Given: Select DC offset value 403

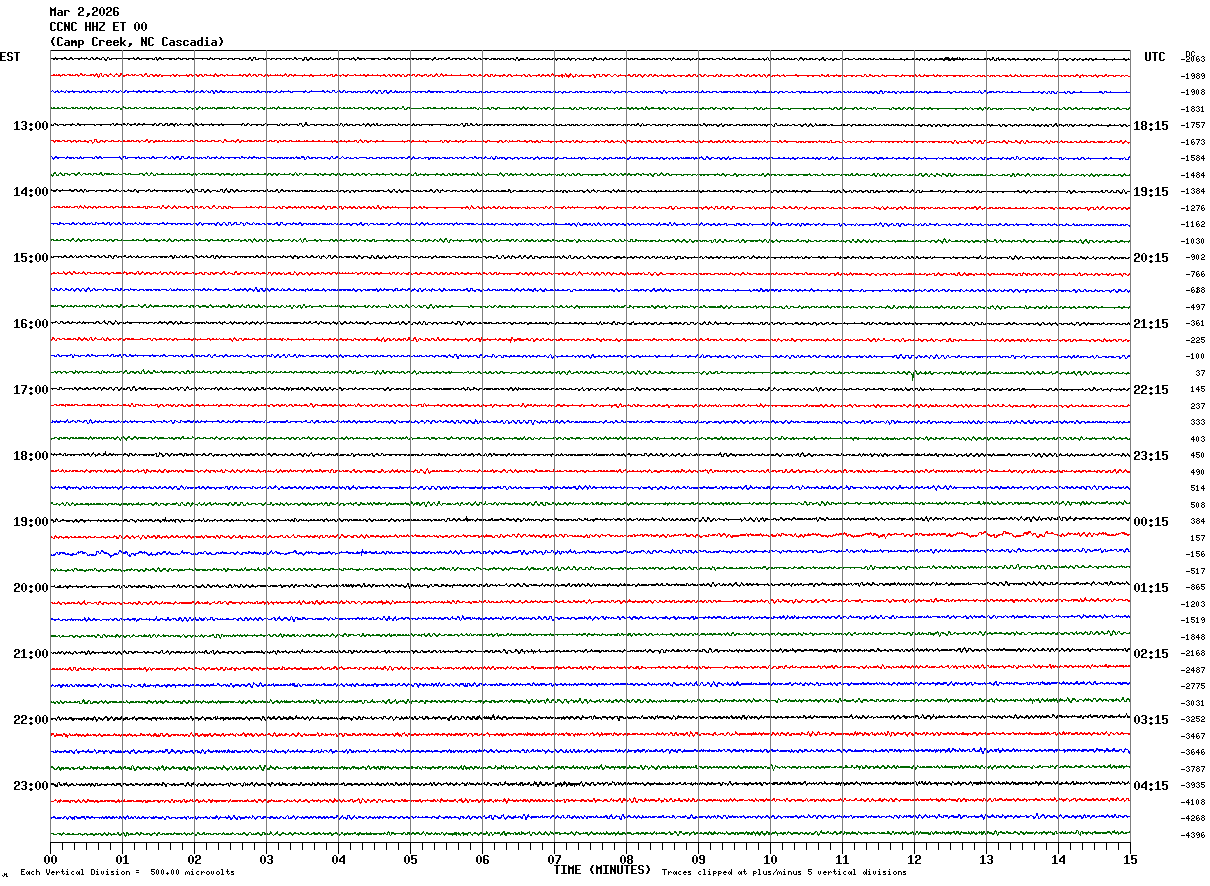Looking at the screenshot, I should 1198,439.
